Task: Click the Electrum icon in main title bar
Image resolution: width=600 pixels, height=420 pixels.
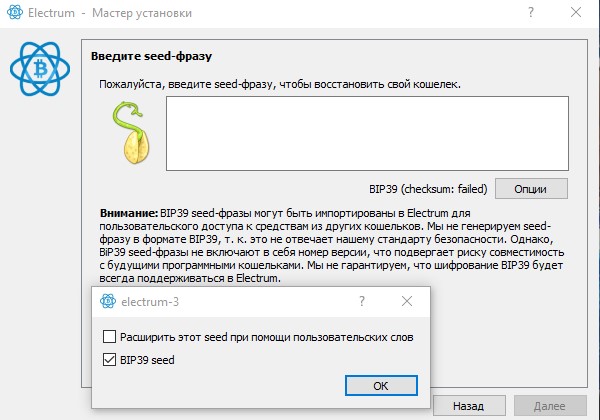Action: (15, 12)
